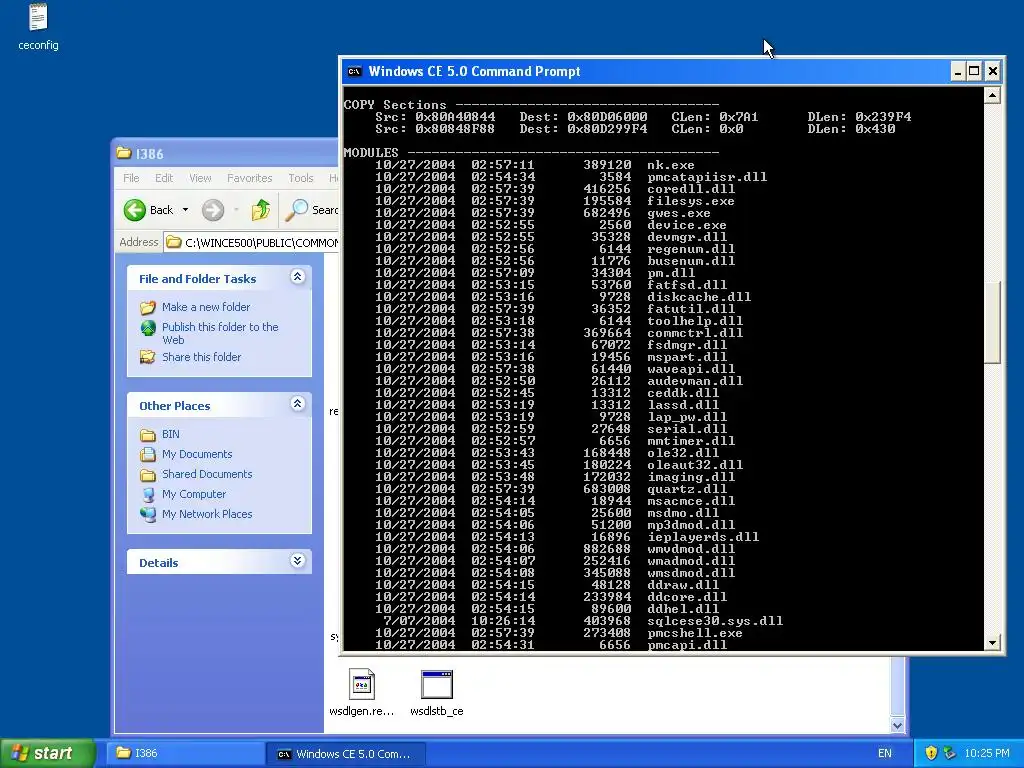The width and height of the screenshot is (1024, 768).
Task: Open the Tools menu in I386 window
Action: [300, 178]
